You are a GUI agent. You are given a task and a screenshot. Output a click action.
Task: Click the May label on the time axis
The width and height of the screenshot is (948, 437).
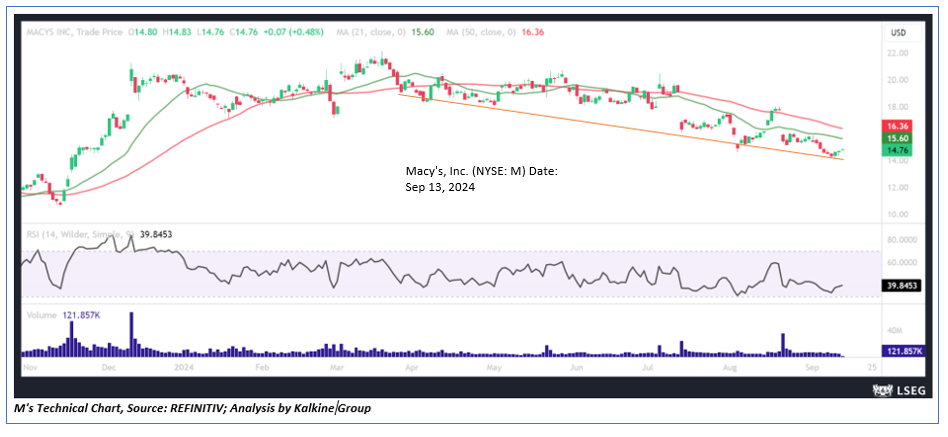click(x=494, y=367)
